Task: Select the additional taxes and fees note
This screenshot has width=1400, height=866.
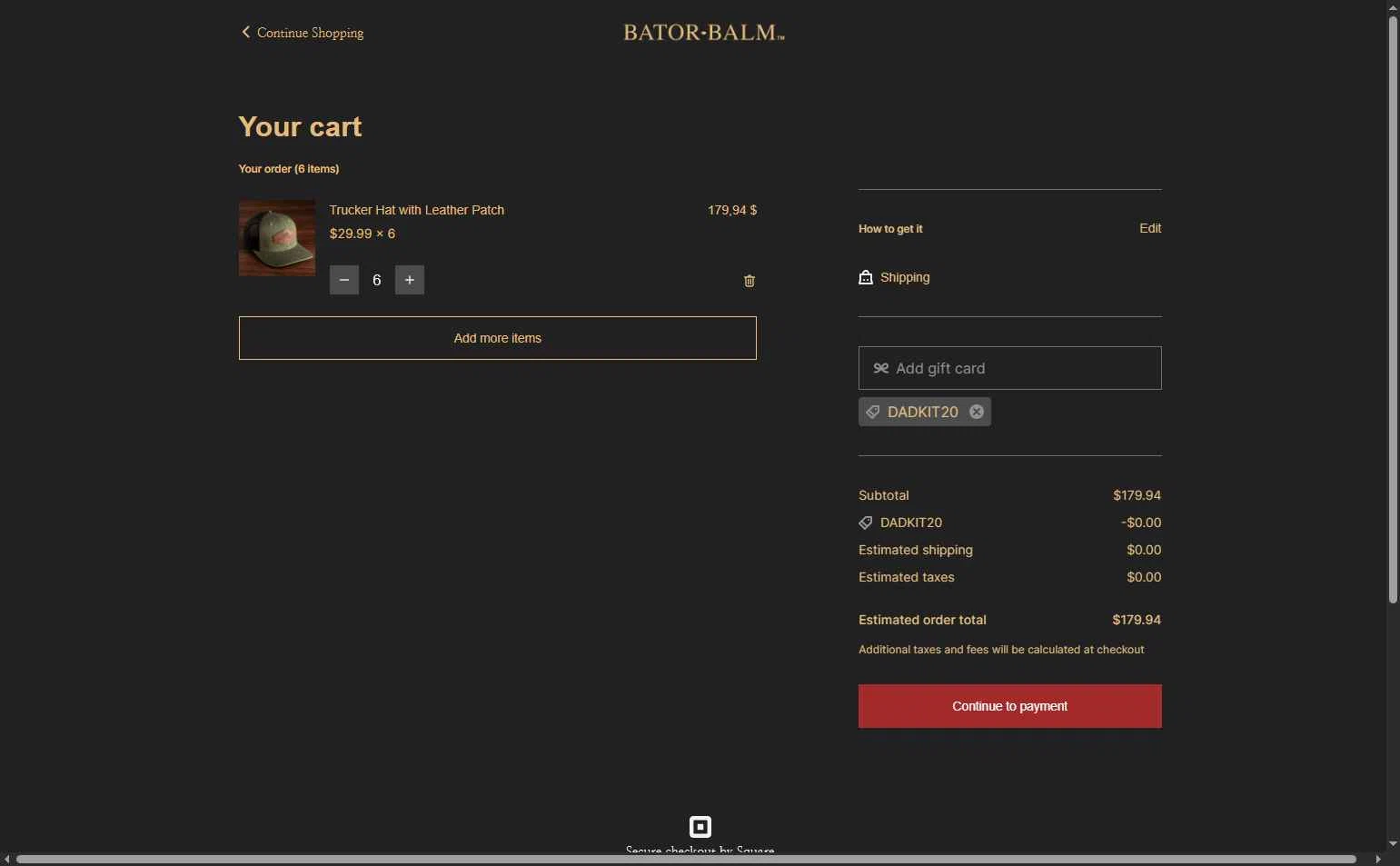Action: 1001,650
